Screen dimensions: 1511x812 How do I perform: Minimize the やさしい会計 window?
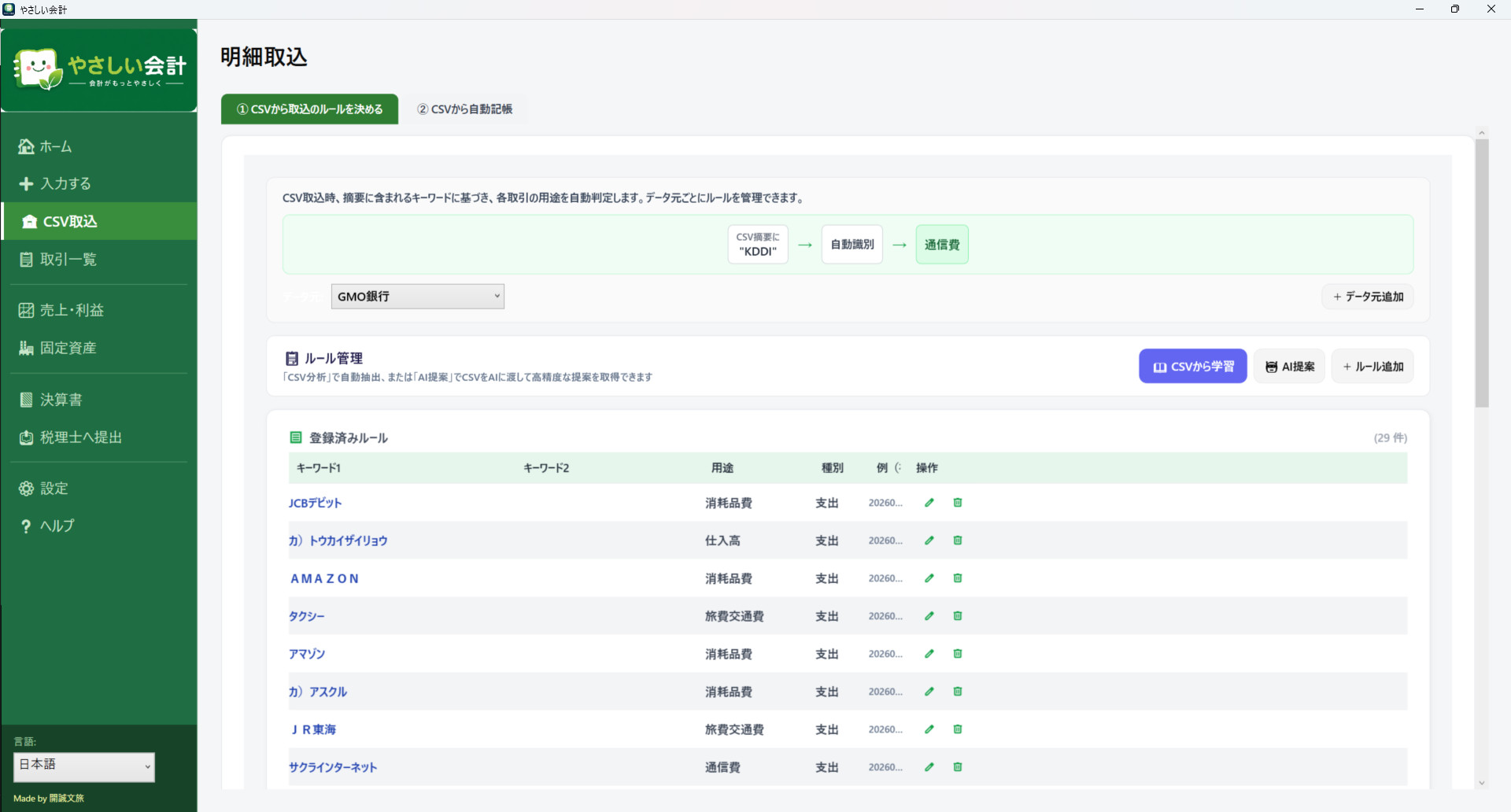(1420, 9)
